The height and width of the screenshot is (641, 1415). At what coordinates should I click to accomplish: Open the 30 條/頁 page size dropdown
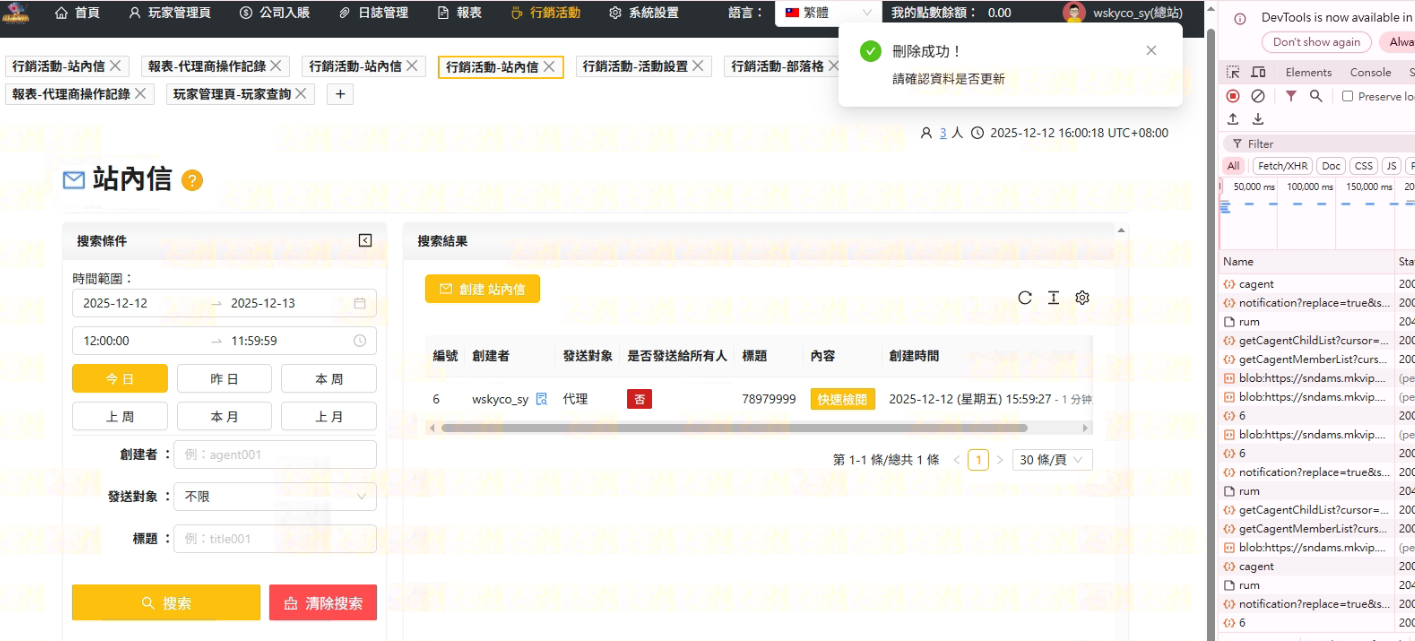coord(1052,460)
